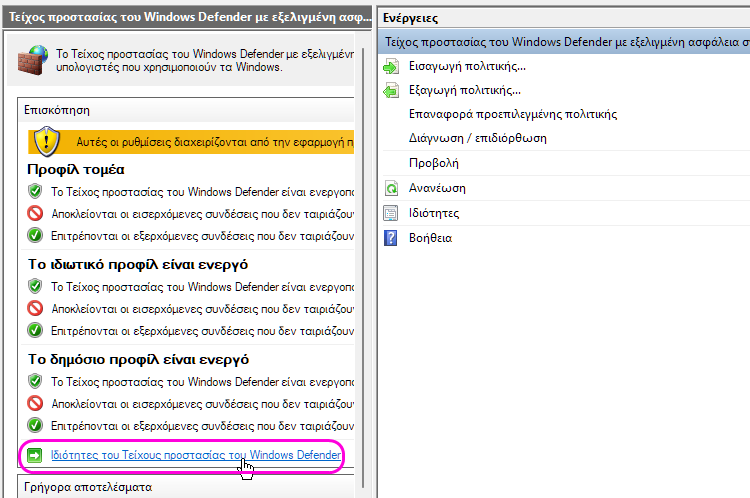Click red blocked icon under ιδιωτικό προφίλ

(35, 309)
